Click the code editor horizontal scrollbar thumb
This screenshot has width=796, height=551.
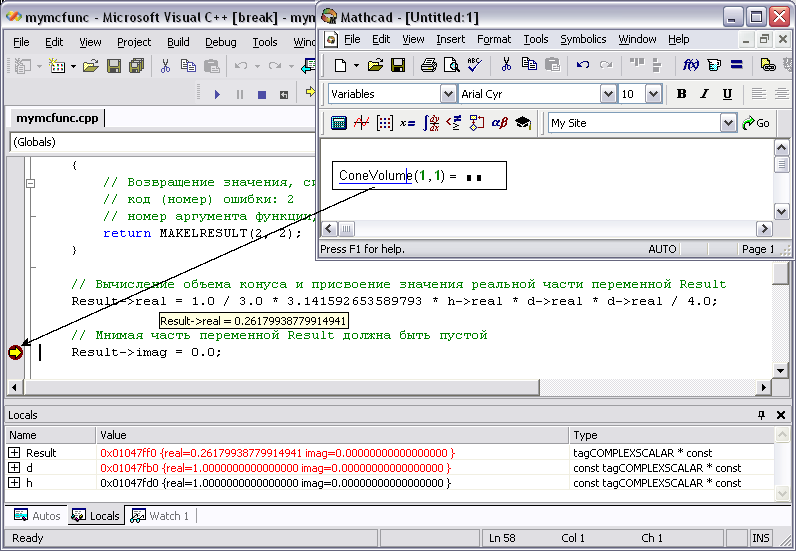tap(282, 387)
